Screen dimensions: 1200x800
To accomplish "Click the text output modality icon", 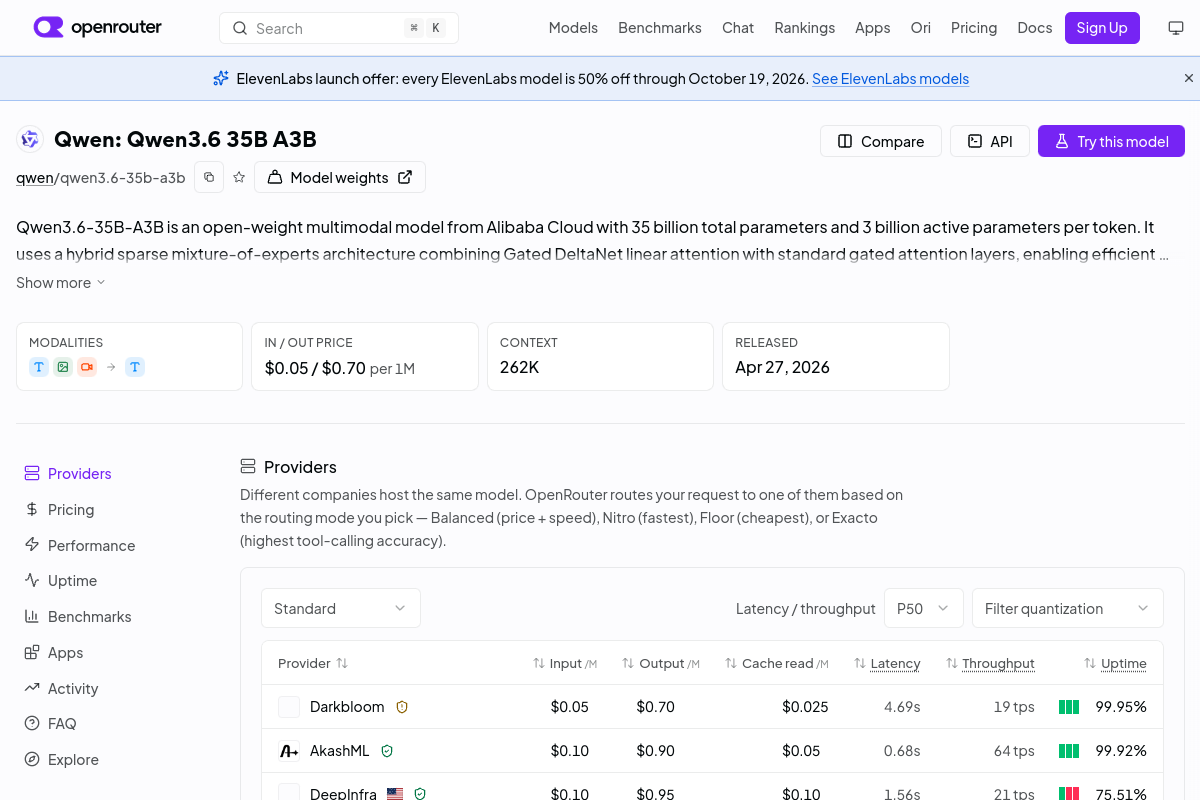I will (x=135, y=367).
